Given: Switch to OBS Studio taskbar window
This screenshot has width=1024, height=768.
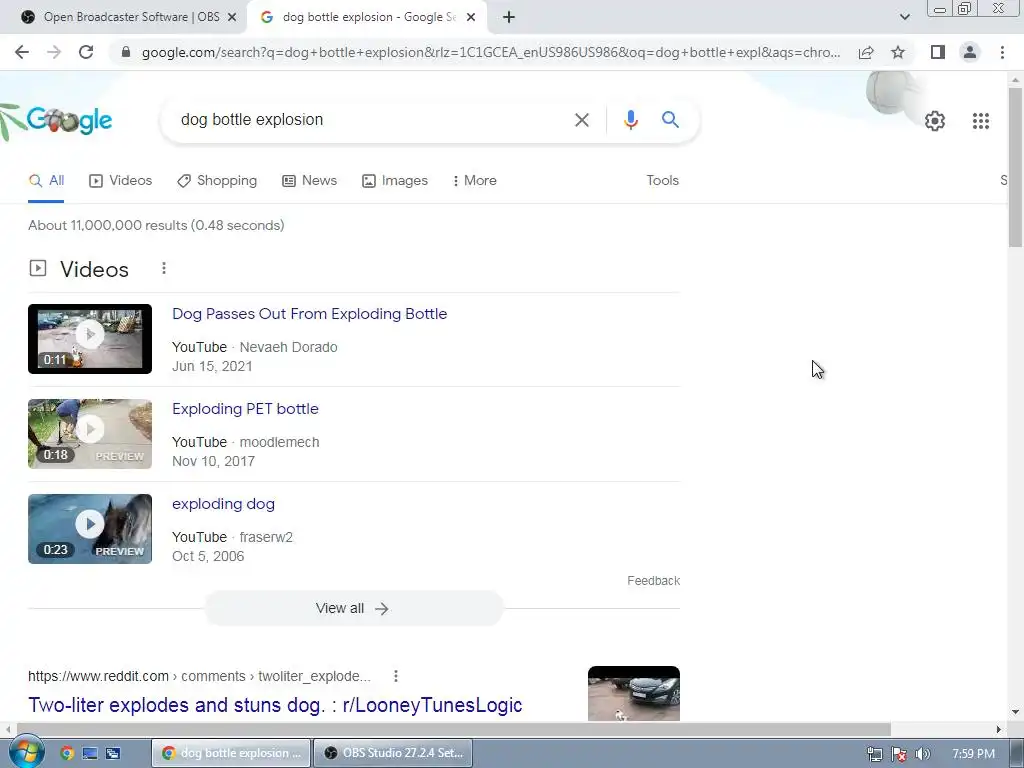Looking at the screenshot, I should point(393,753).
